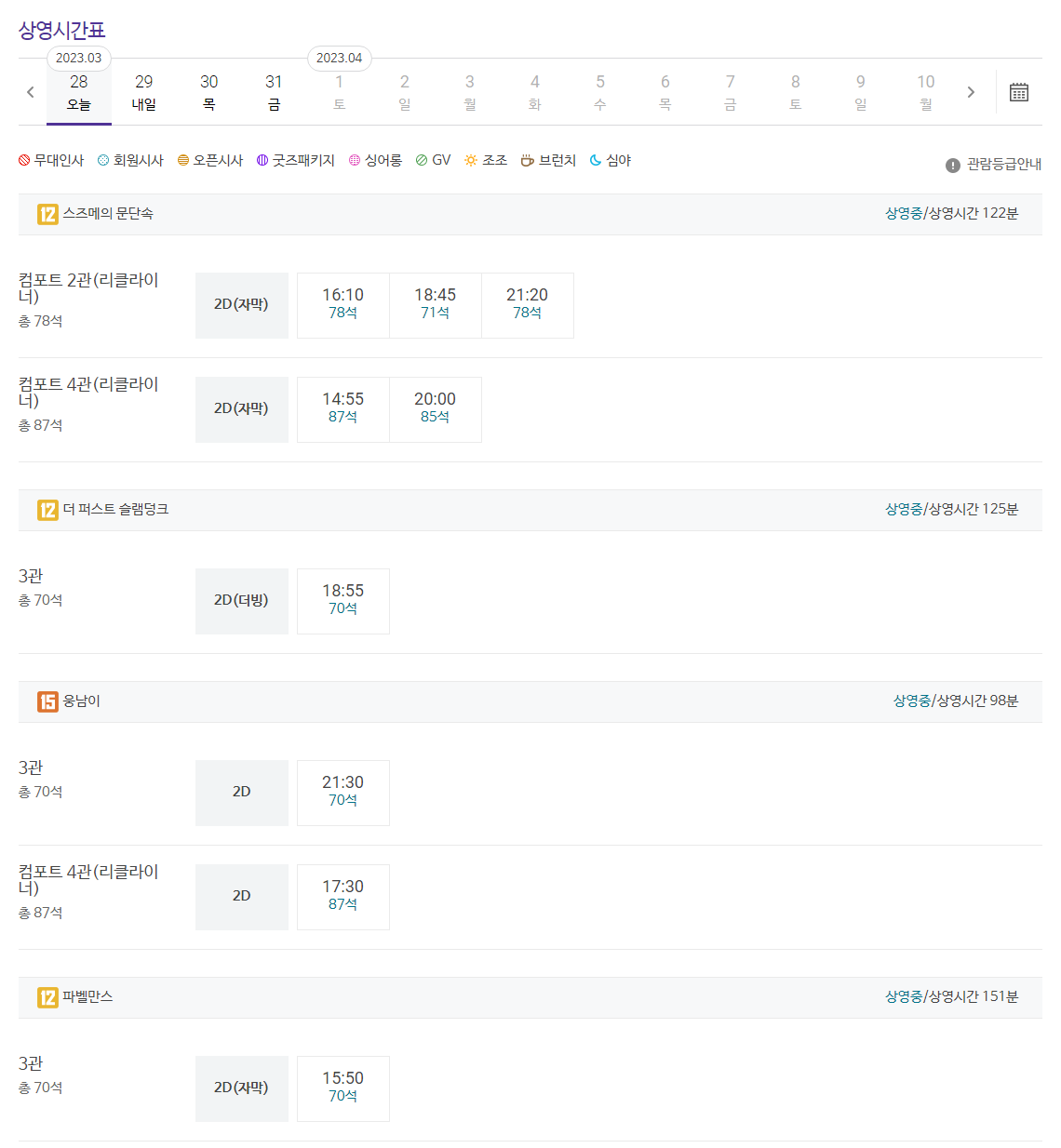Click 2D(자막) label for 파벨만스 3관
1061x1148 pixels.
(242, 1088)
